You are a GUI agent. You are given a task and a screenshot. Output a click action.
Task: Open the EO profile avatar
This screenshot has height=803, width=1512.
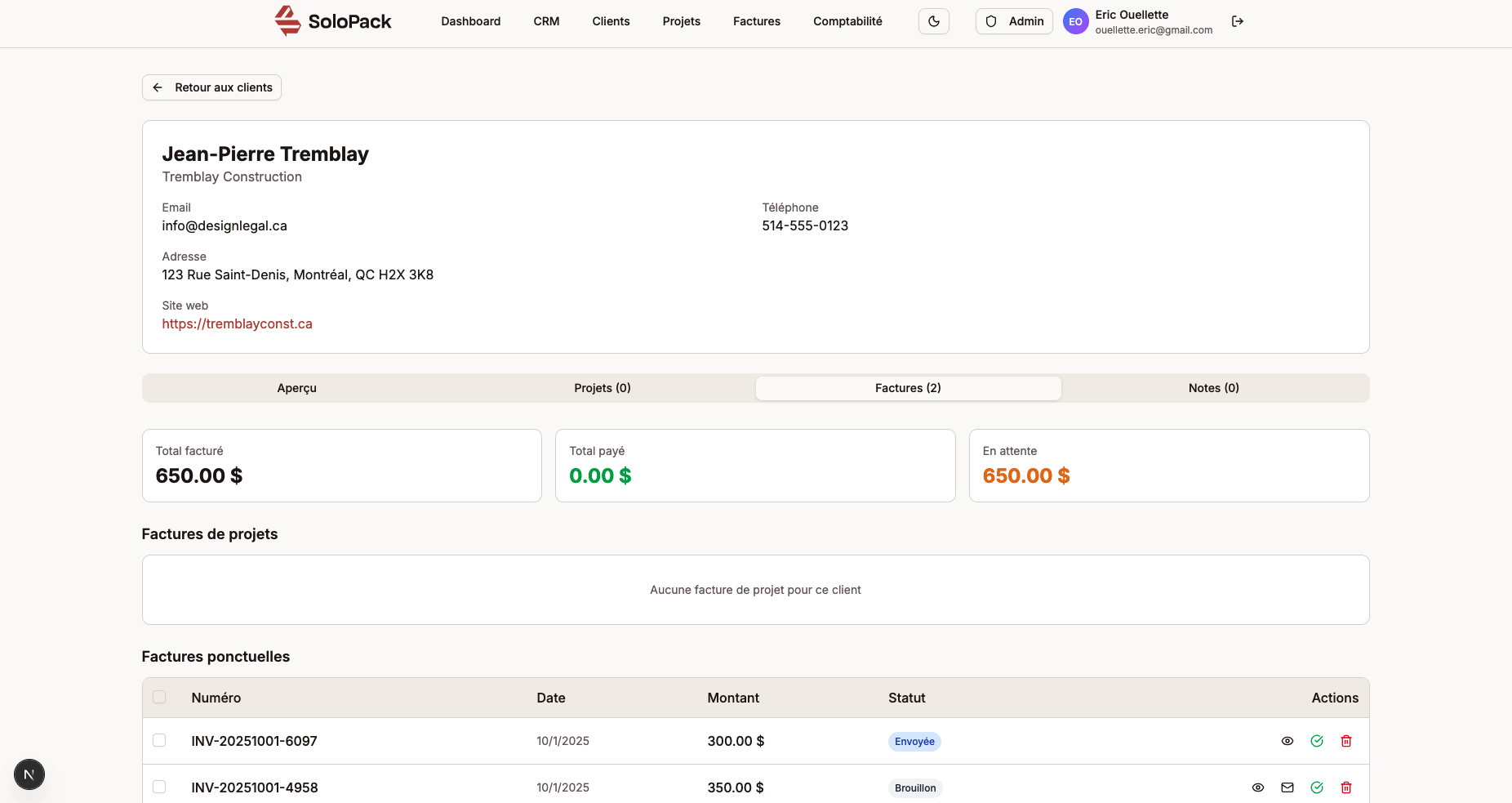point(1075,21)
